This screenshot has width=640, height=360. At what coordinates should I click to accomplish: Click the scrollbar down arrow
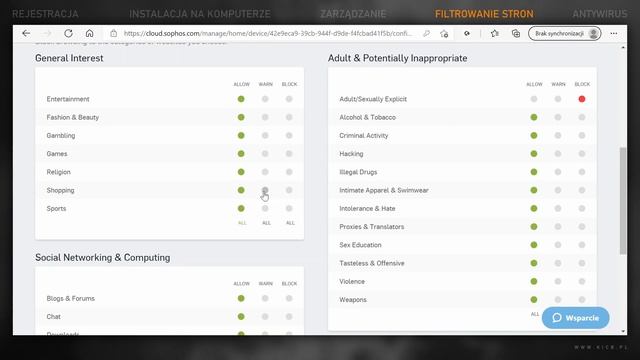click(623, 331)
